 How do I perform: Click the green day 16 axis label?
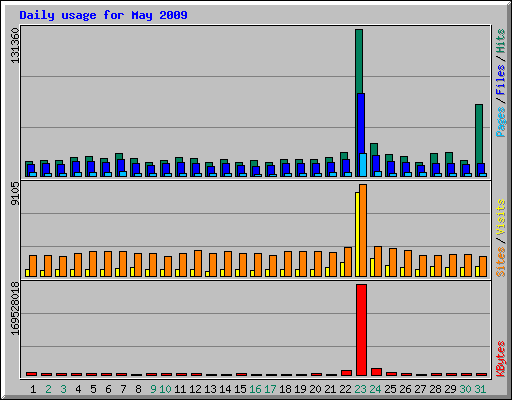point(255,389)
